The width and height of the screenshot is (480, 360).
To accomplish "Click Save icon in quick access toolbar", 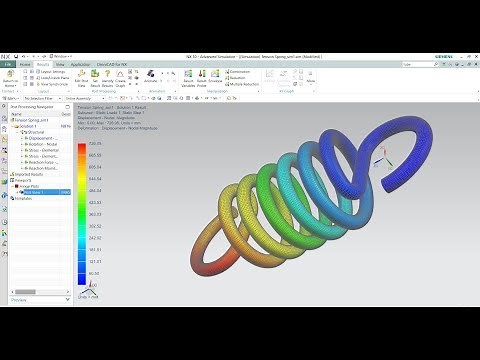I will 16,56.
